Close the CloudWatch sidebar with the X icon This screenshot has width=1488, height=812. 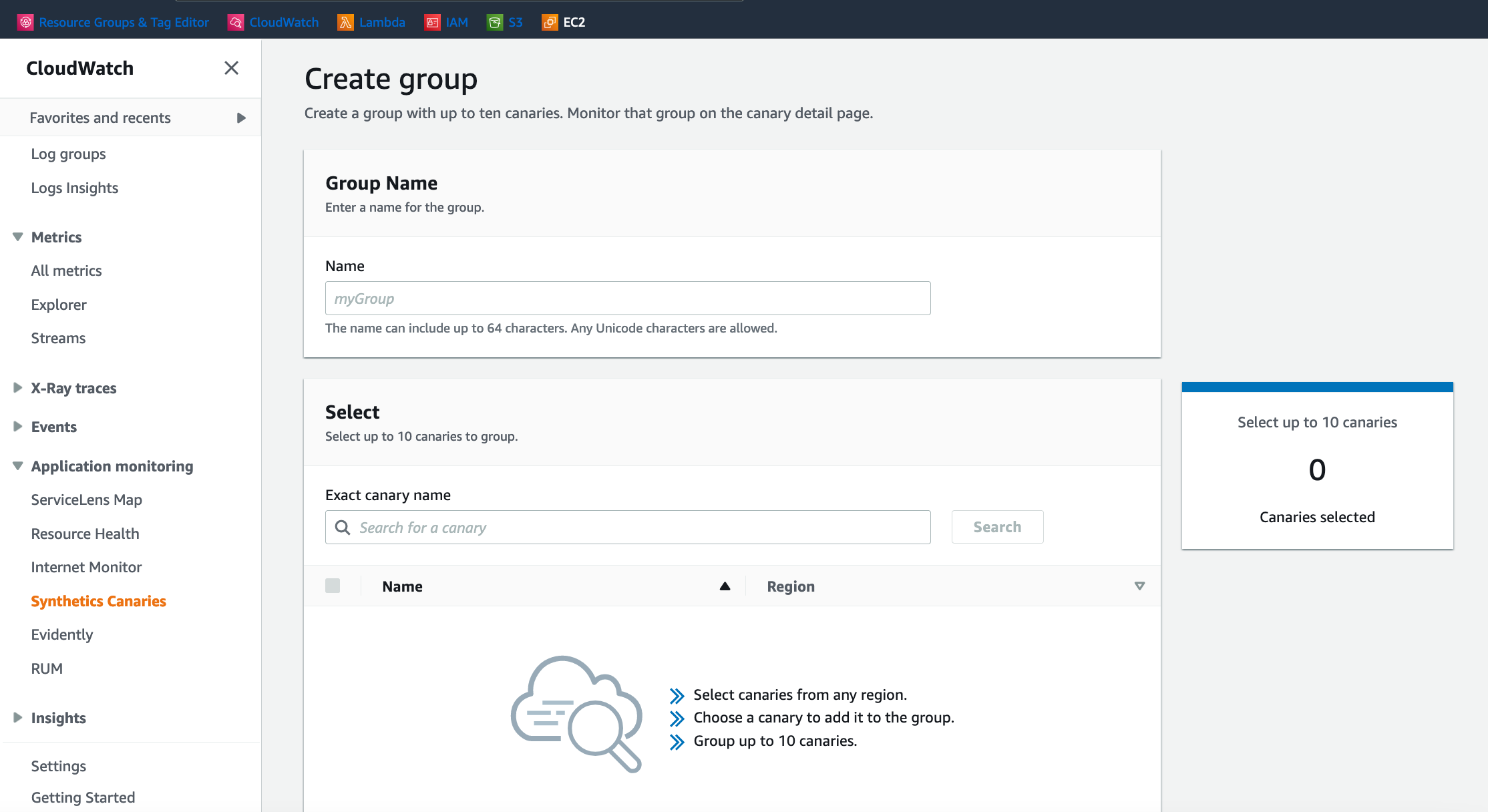(x=231, y=68)
